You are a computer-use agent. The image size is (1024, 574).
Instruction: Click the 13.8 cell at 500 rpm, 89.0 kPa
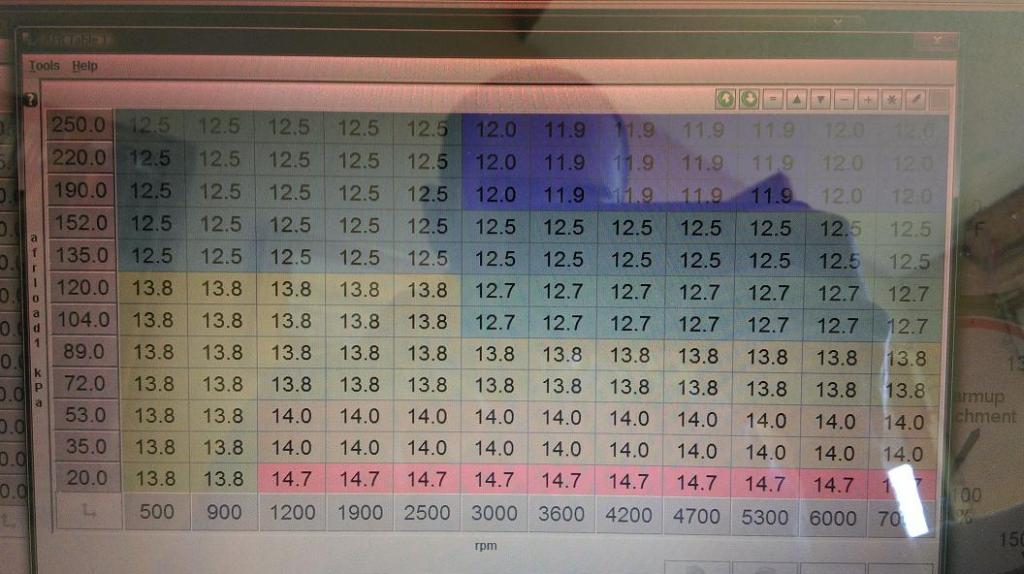(x=154, y=353)
